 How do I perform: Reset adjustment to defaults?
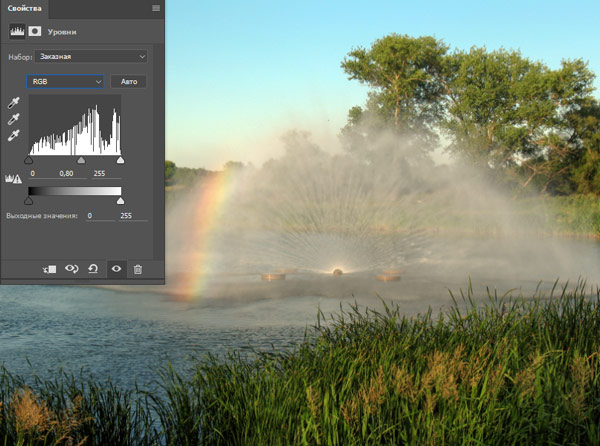click(x=93, y=269)
